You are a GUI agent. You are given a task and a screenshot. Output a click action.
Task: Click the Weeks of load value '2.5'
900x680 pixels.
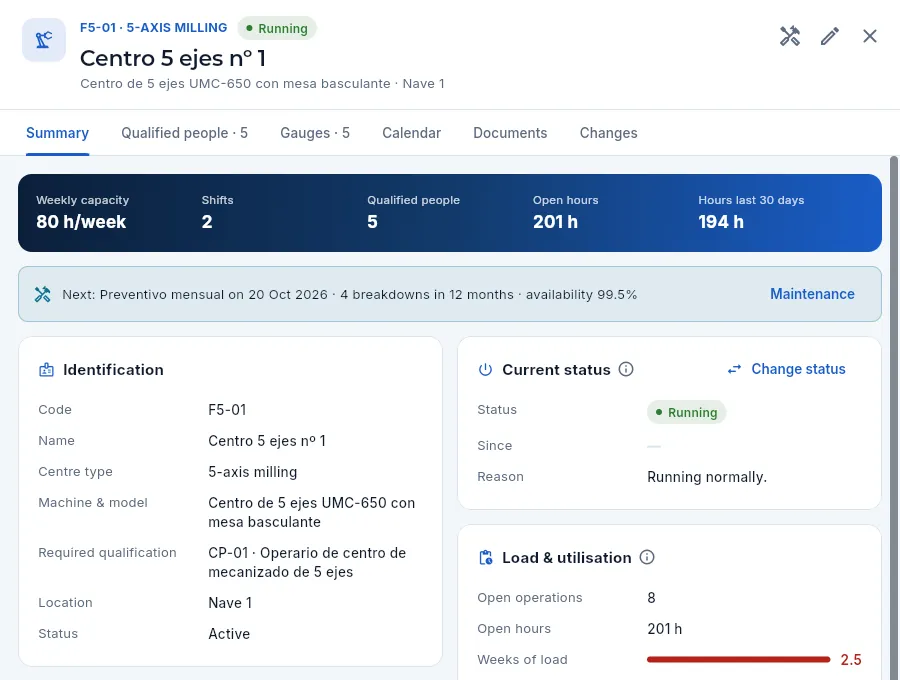851,659
